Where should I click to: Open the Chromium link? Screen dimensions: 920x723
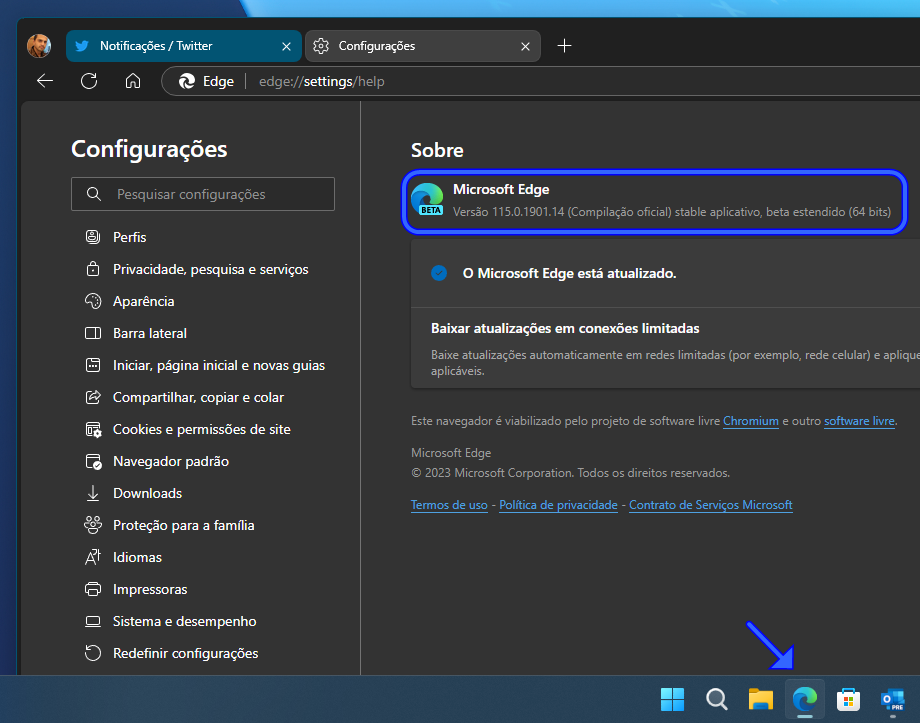pos(750,421)
